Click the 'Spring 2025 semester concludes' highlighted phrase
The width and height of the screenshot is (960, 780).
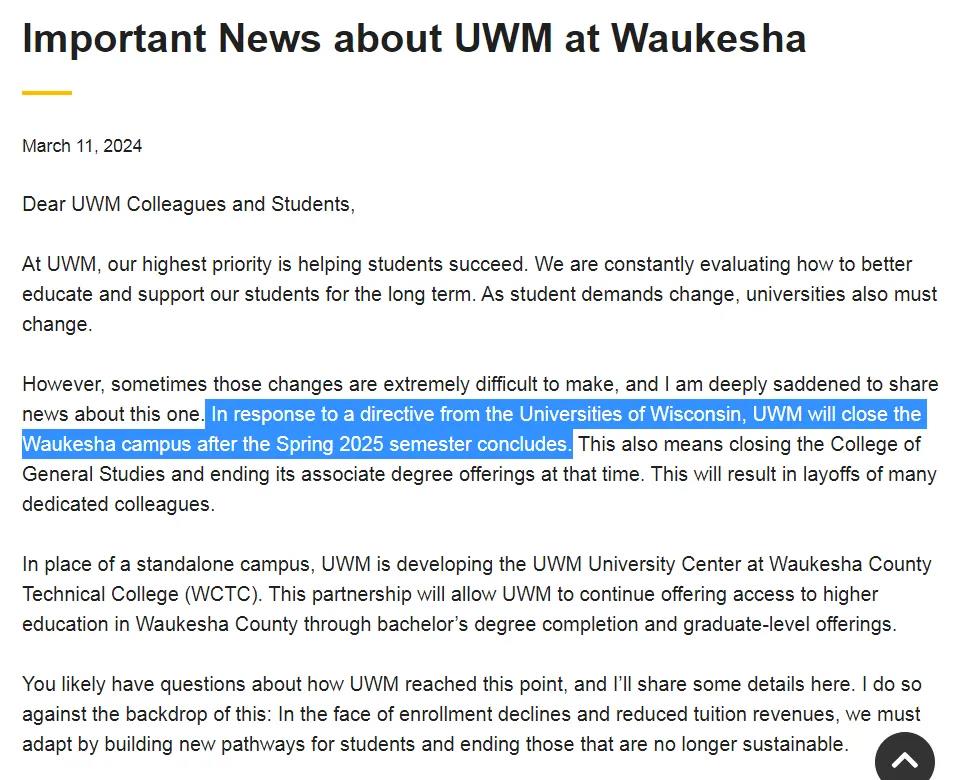click(424, 444)
